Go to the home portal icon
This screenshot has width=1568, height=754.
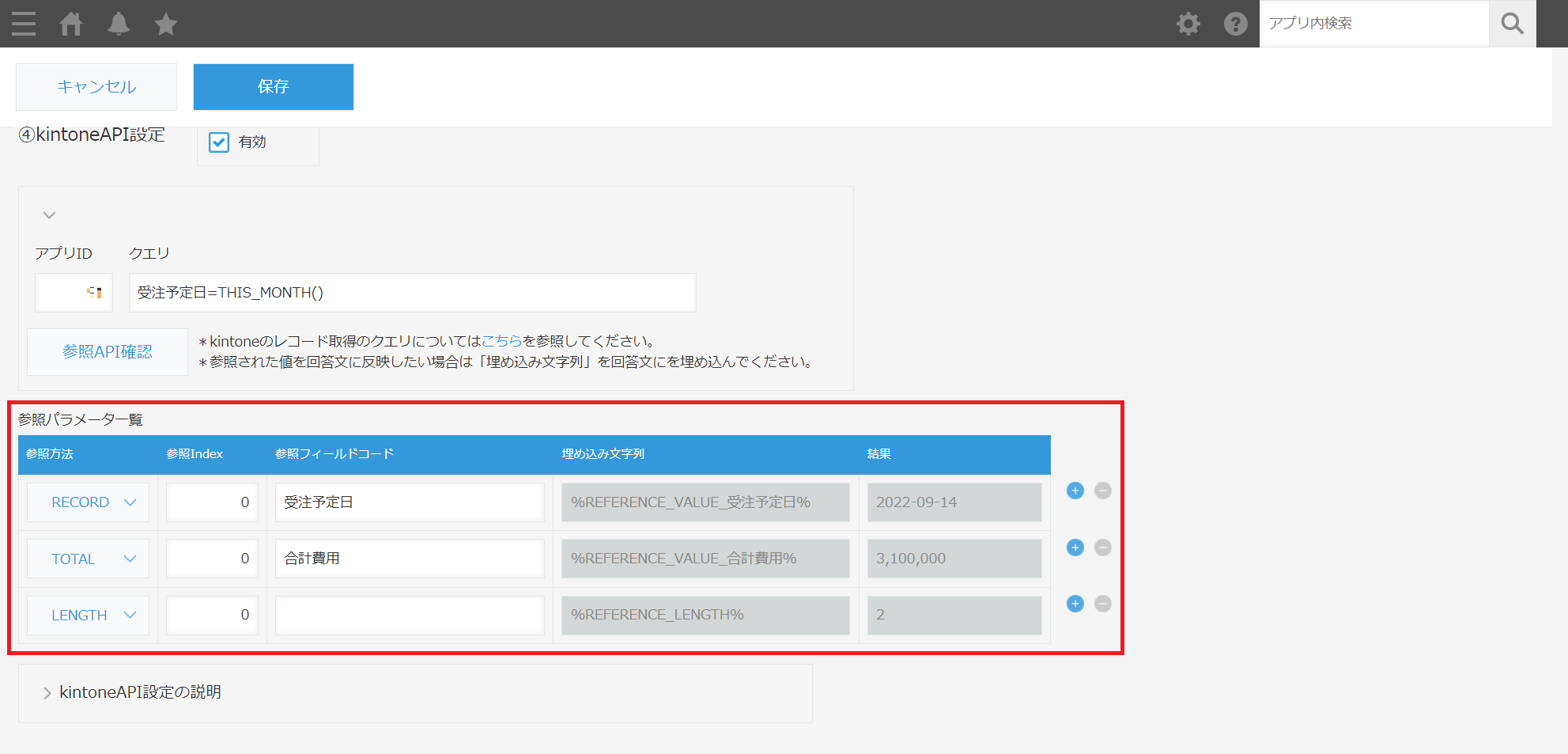[x=71, y=24]
